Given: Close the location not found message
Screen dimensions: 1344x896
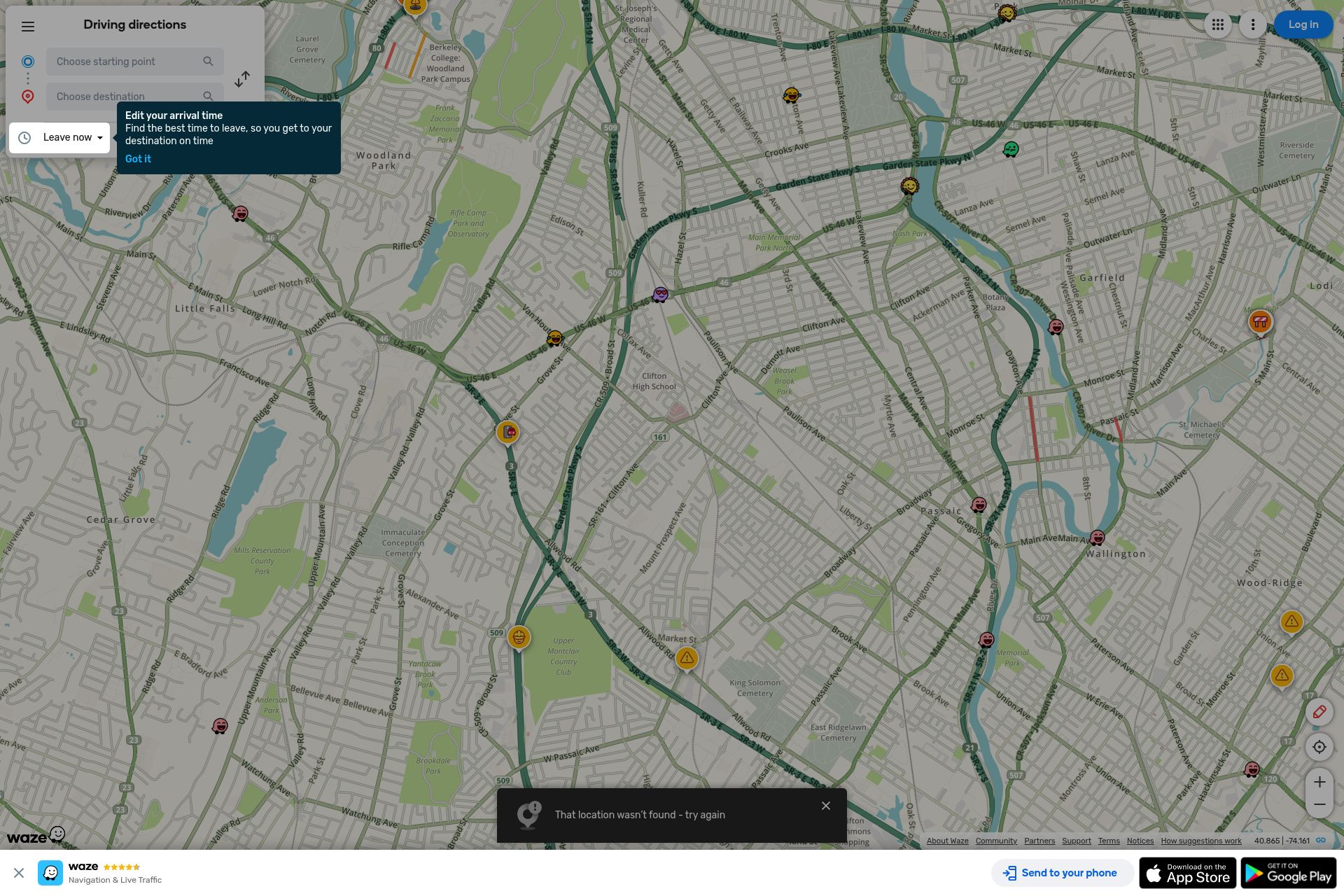Looking at the screenshot, I should pyautogui.click(x=826, y=806).
